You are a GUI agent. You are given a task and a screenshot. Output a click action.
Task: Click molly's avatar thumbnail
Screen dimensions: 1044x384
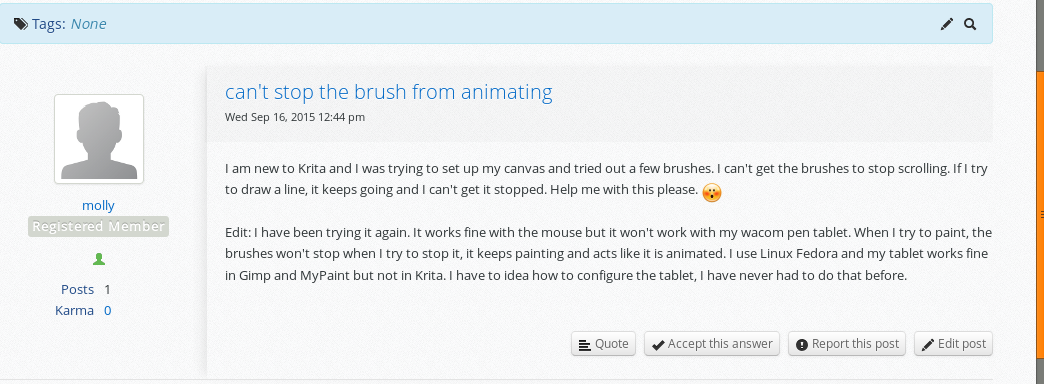pos(99,138)
